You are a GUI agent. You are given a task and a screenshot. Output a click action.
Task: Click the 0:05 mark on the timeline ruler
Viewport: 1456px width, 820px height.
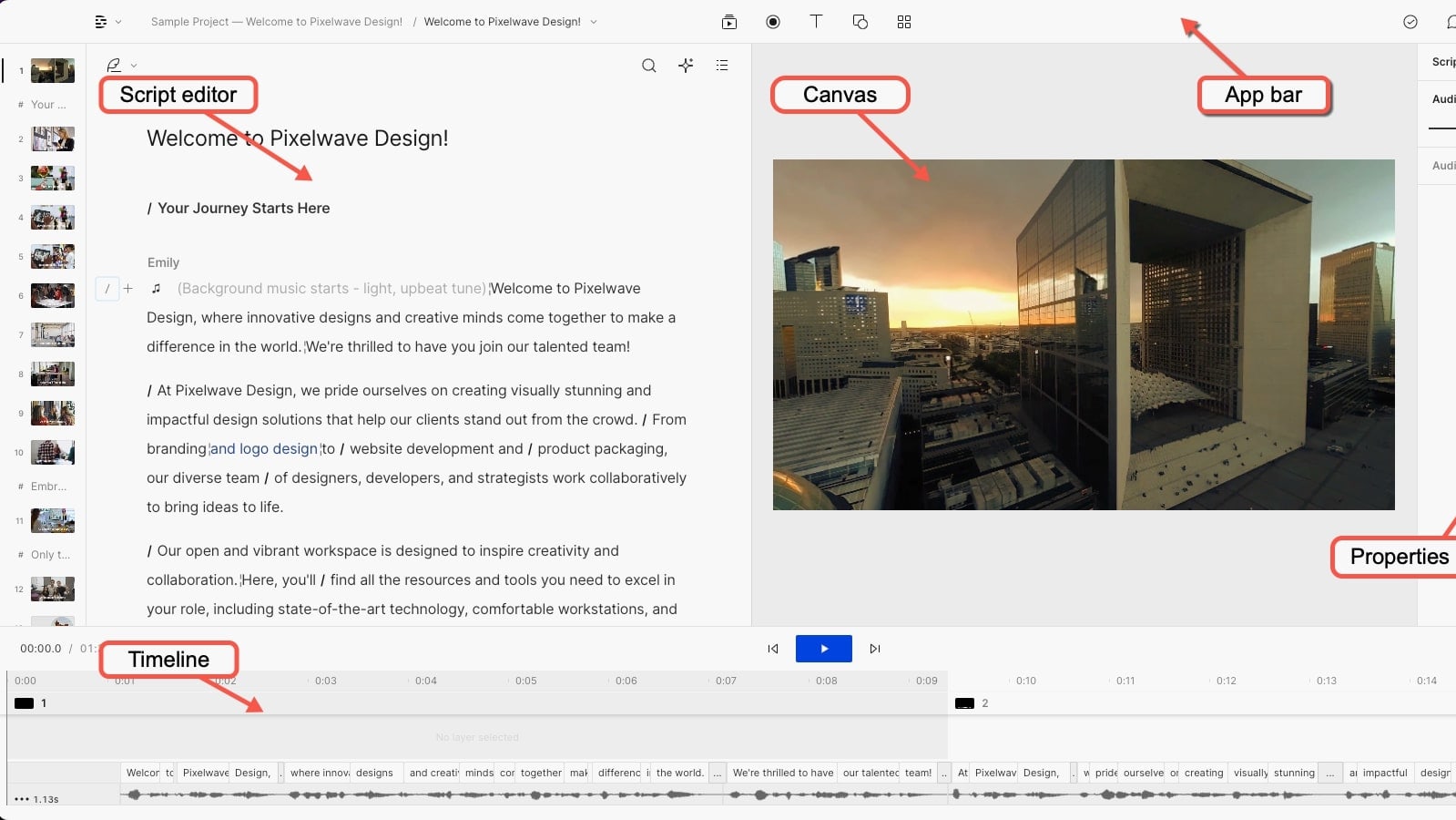[x=525, y=681]
